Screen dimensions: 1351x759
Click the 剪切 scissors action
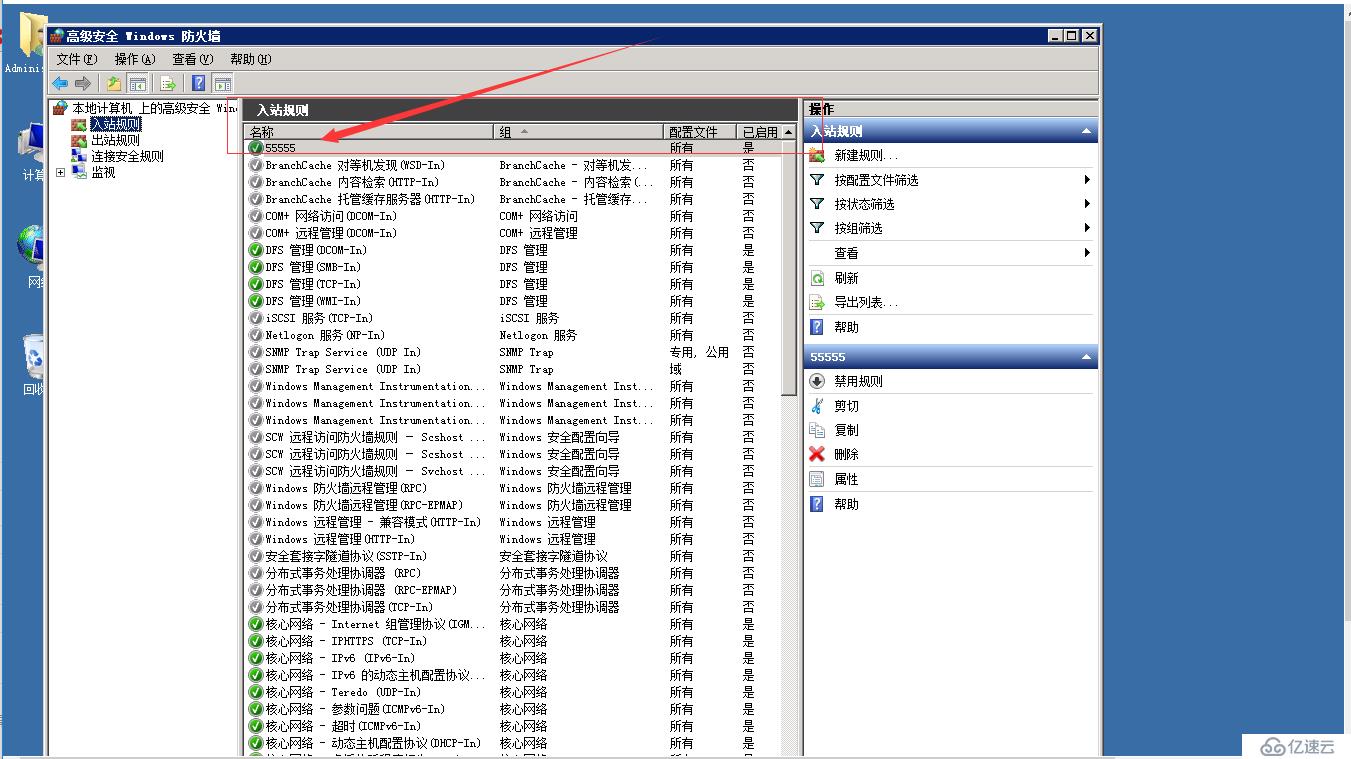[846, 406]
